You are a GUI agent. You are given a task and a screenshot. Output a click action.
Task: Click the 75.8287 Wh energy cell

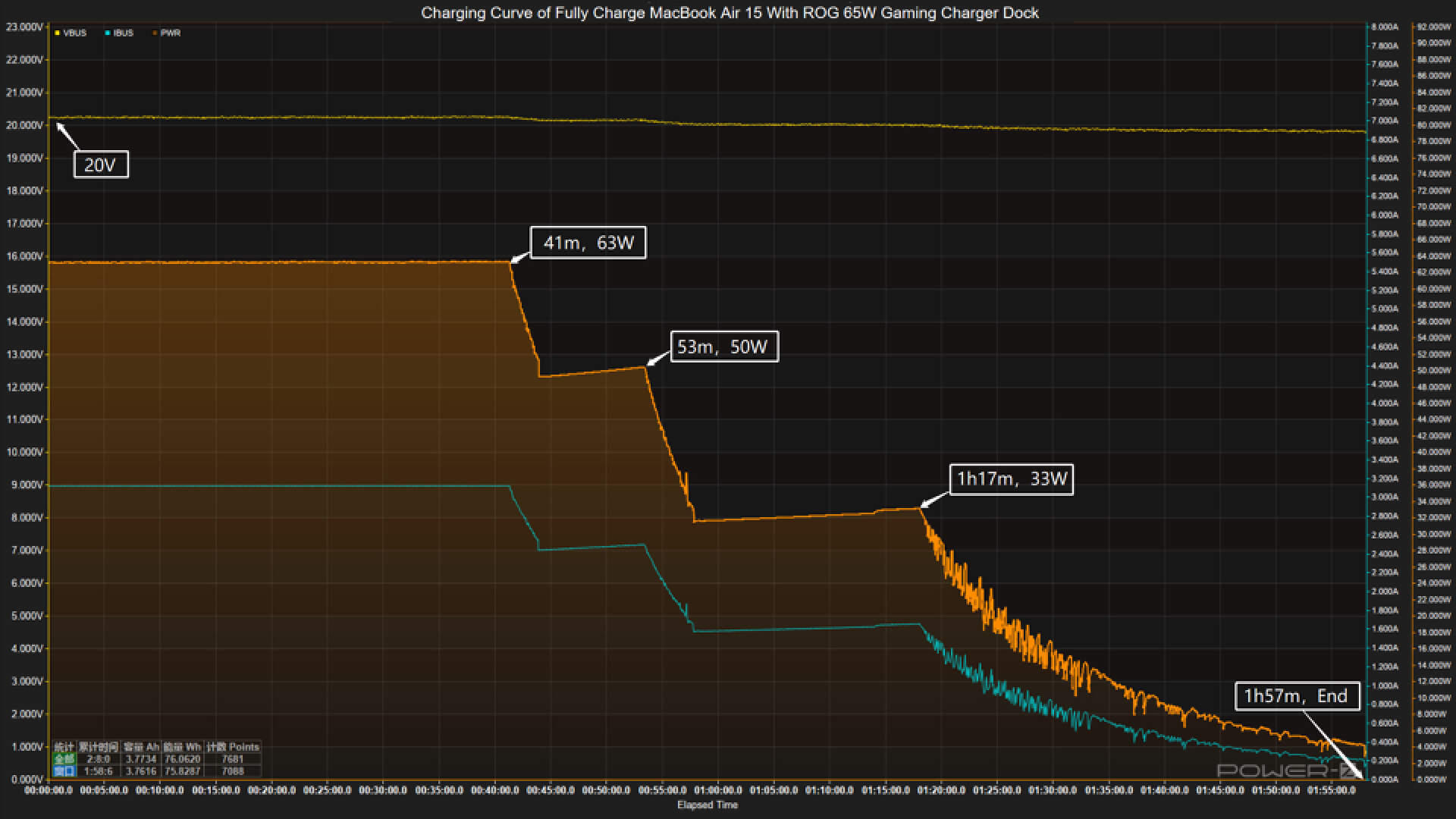[183, 771]
